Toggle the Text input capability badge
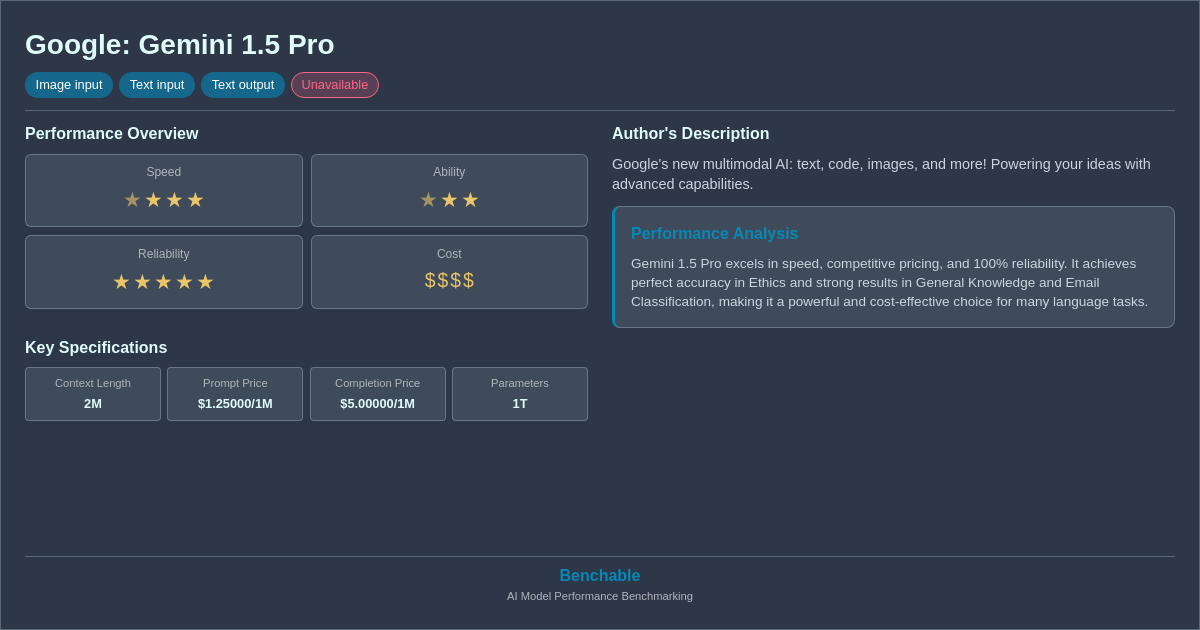The image size is (1200, 630). point(157,85)
